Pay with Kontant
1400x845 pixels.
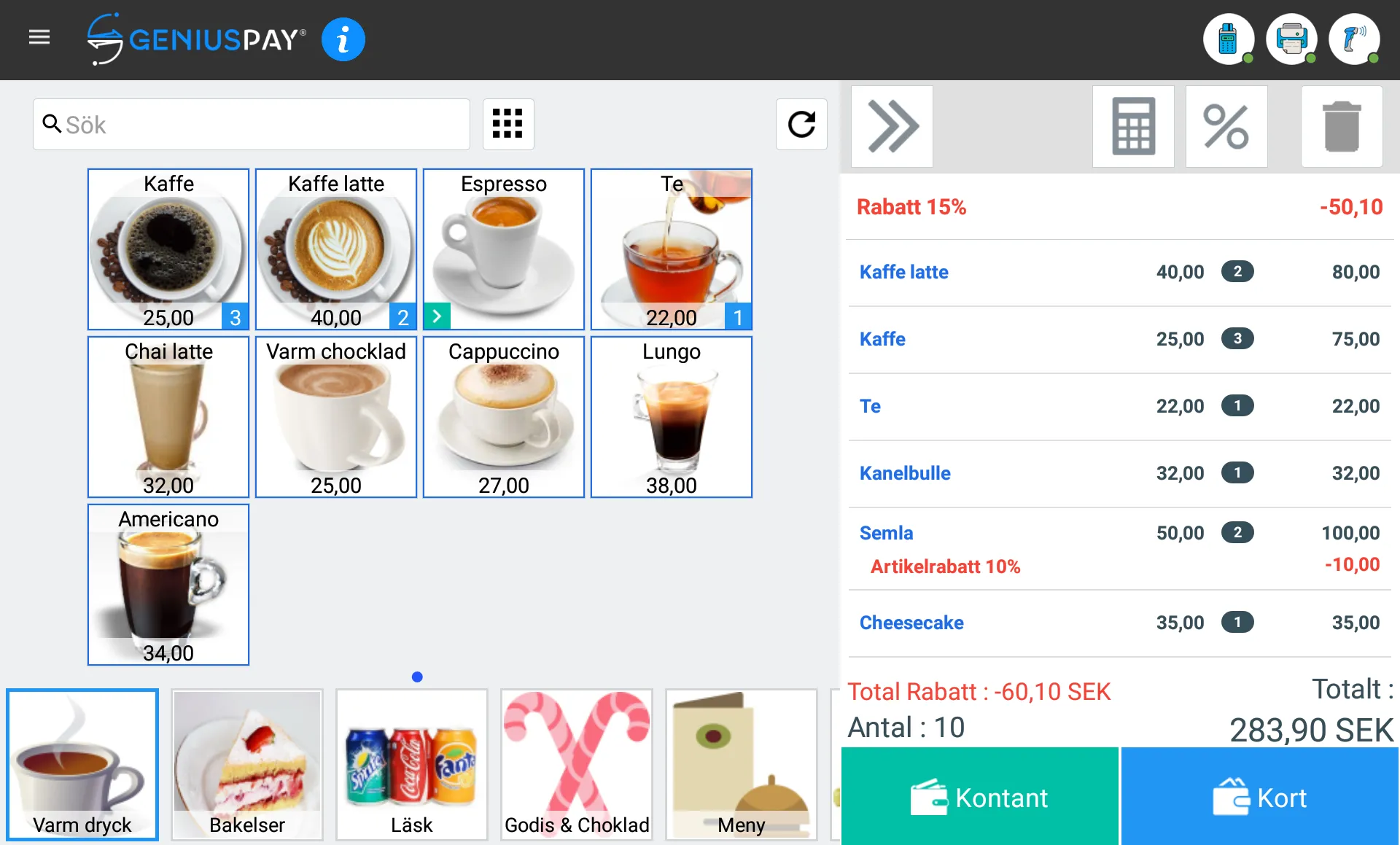[980, 796]
